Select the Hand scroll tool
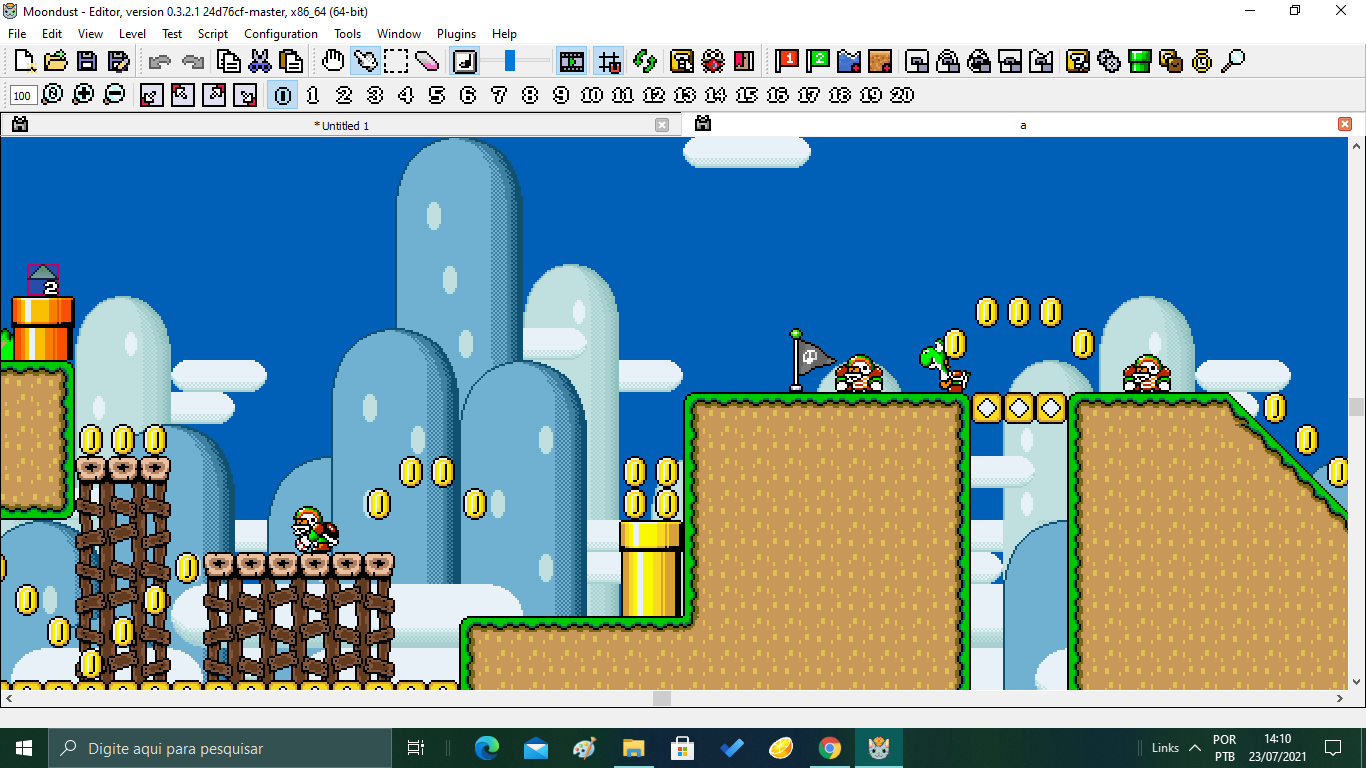The width and height of the screenshot is (1366, 768). point(333,62)
